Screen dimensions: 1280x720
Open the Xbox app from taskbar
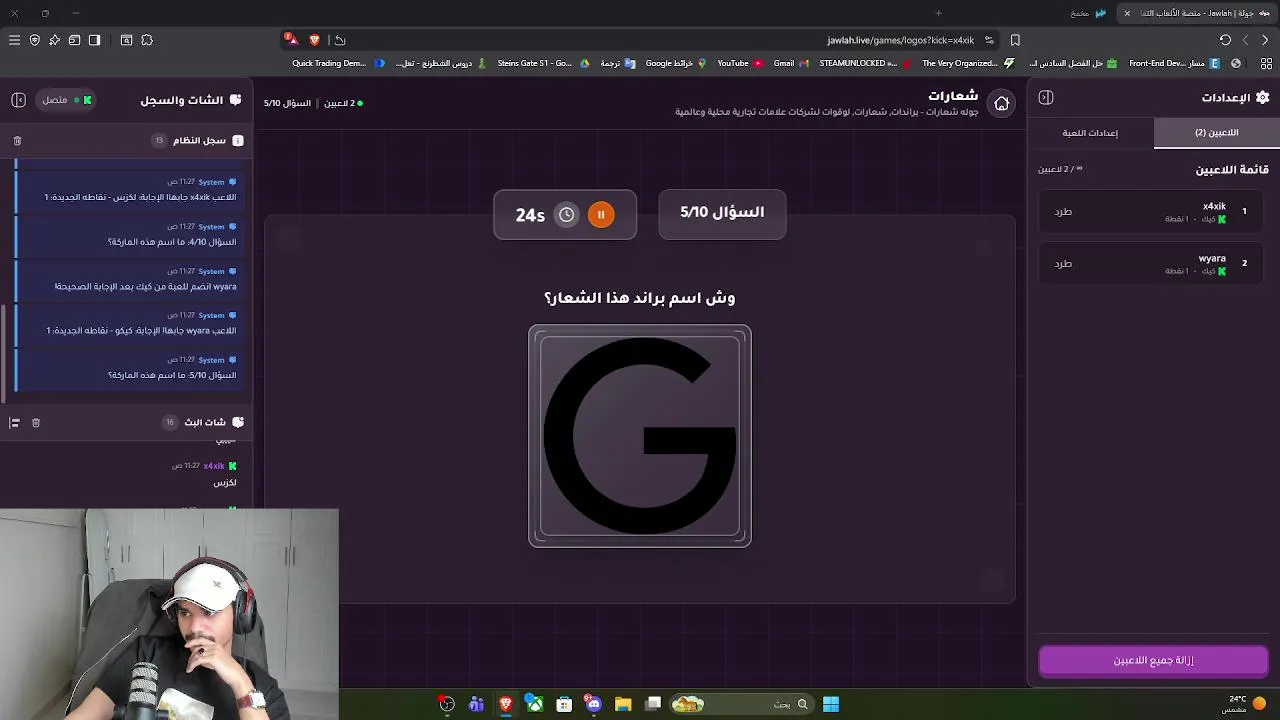535,704
